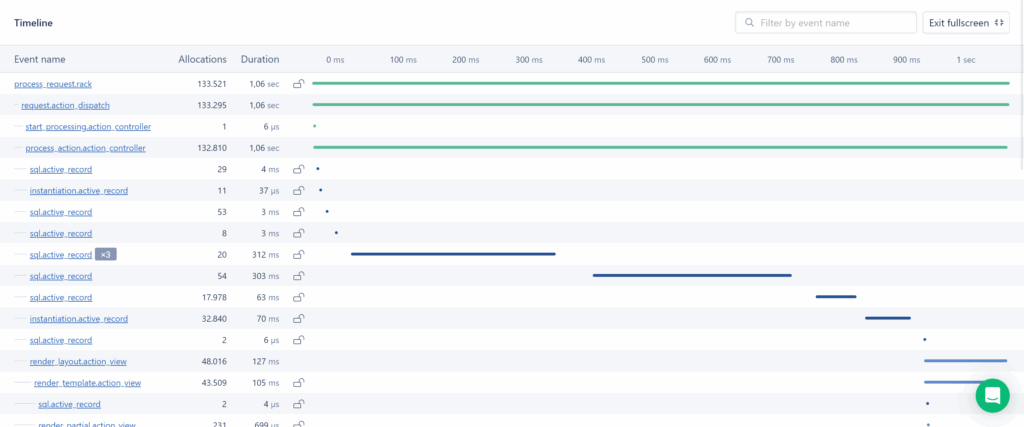Click the 312 ms blue timeline bar
1024x427 pixels.
point(453,254)
